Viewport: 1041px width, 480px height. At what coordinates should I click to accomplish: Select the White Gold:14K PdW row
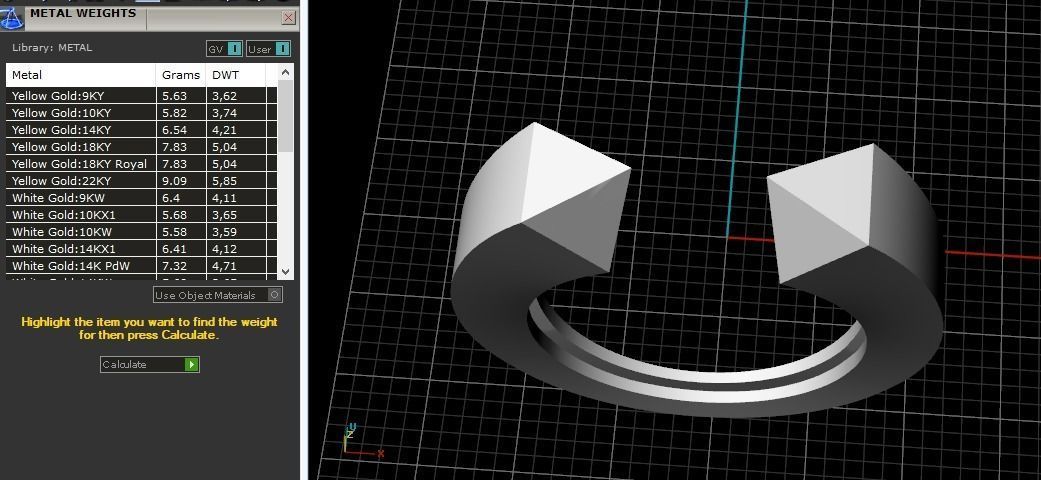click(x=141, y=266)
